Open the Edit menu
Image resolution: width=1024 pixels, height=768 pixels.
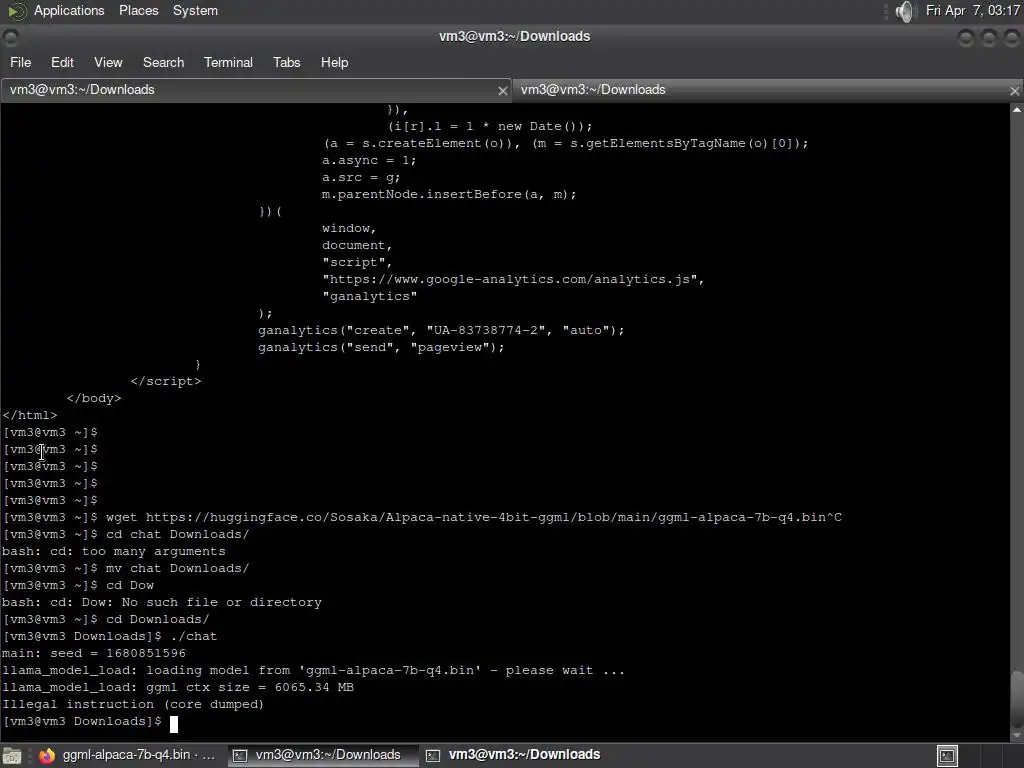[x=62, y=62]
